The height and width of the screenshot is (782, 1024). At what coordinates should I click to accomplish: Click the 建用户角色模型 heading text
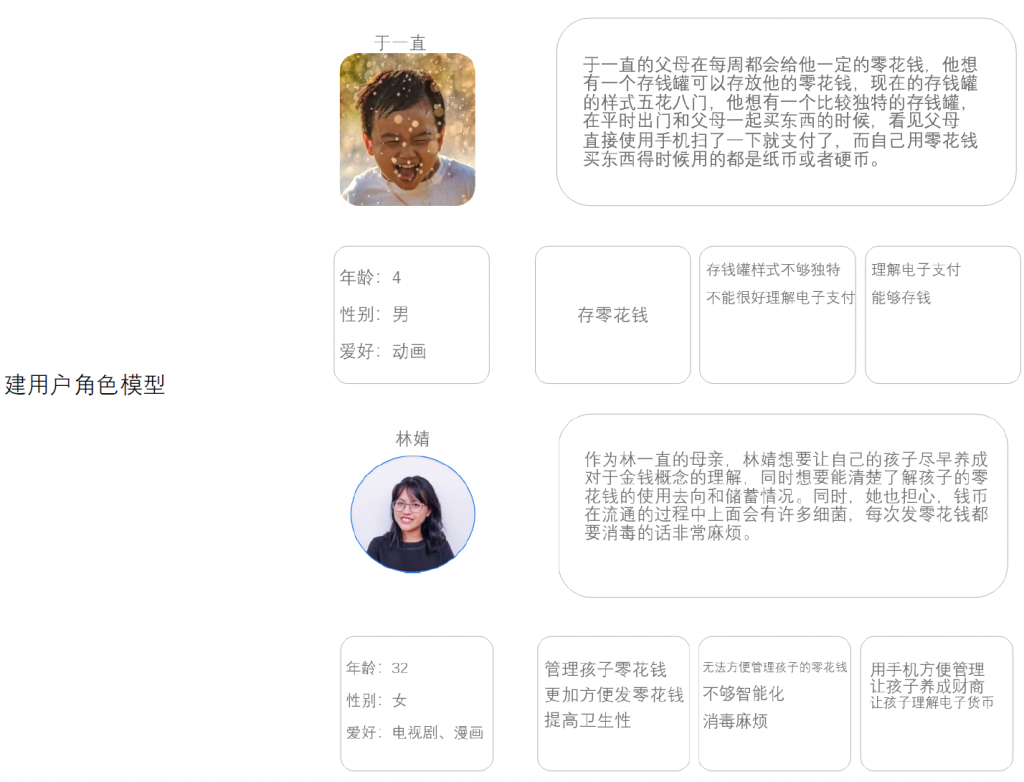(84, 385)
